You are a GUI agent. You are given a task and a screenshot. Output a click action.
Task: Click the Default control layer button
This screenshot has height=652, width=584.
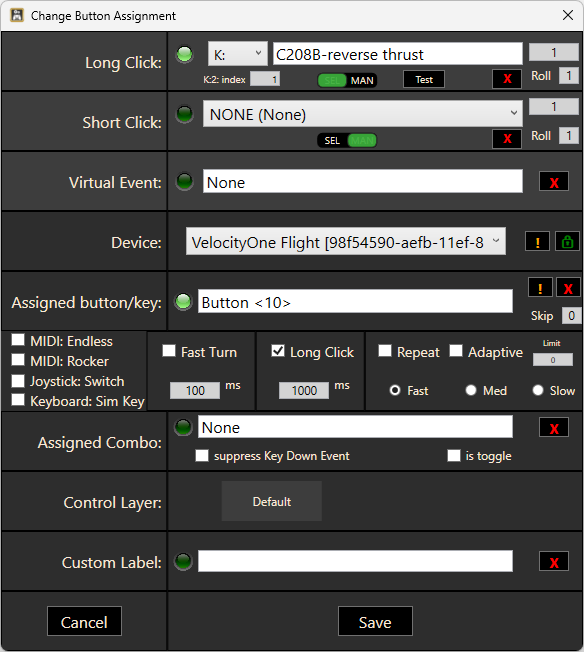(272, 501)
